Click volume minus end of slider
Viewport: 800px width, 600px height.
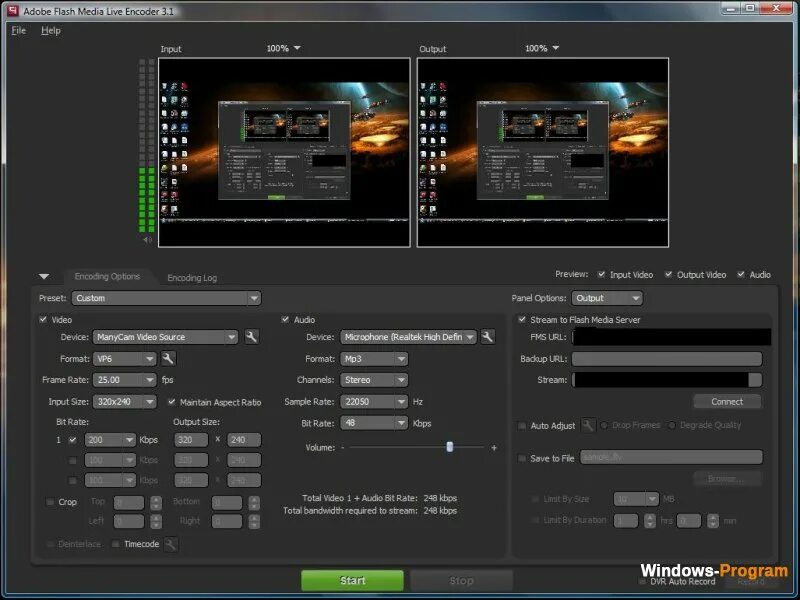[x=343, y=447]
